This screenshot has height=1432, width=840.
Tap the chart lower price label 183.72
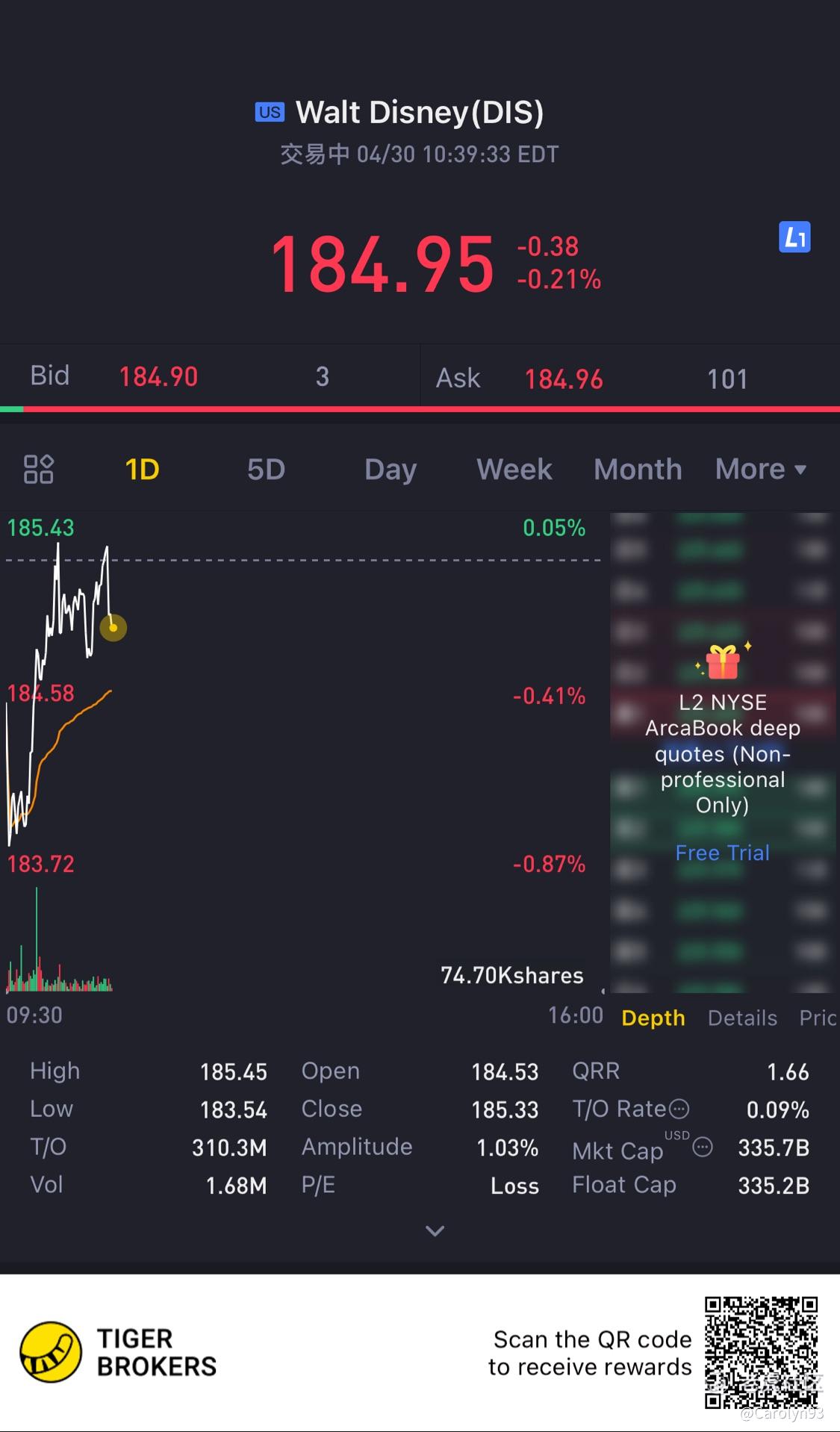click(x=40, y=864)
